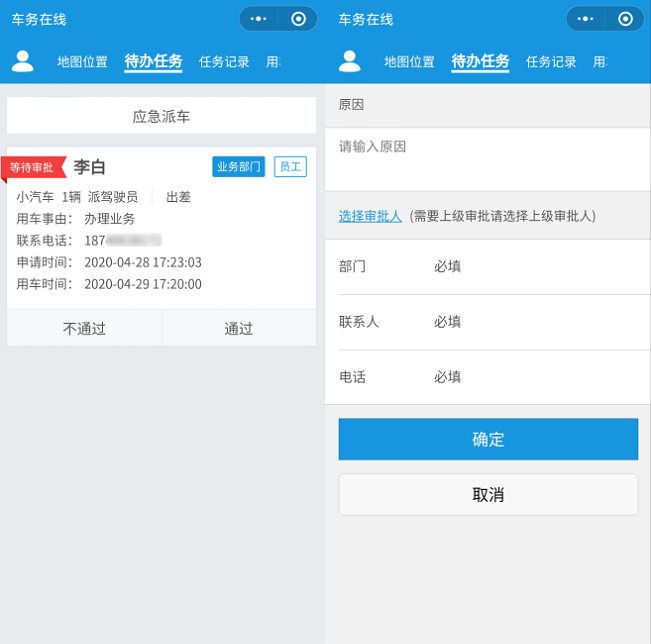The width and height of the screenshot is (651, 644).
Task: Open the three-dots menu in right screen header
Action: click(585, 19)
